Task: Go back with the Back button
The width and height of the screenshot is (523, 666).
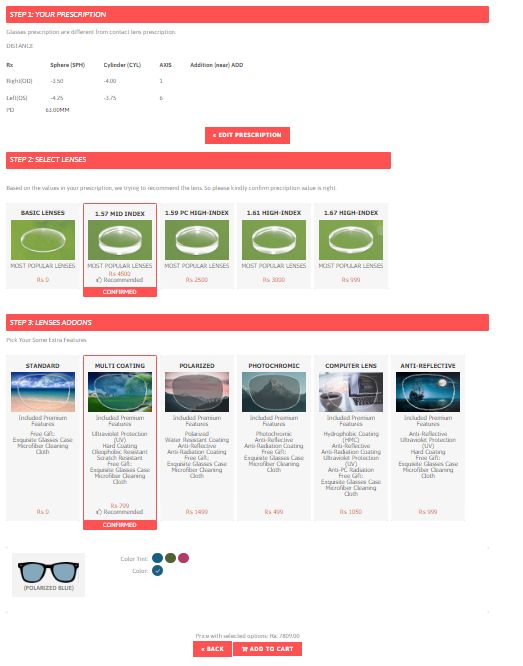Action: pyautogui.click(x=212, y=649)
